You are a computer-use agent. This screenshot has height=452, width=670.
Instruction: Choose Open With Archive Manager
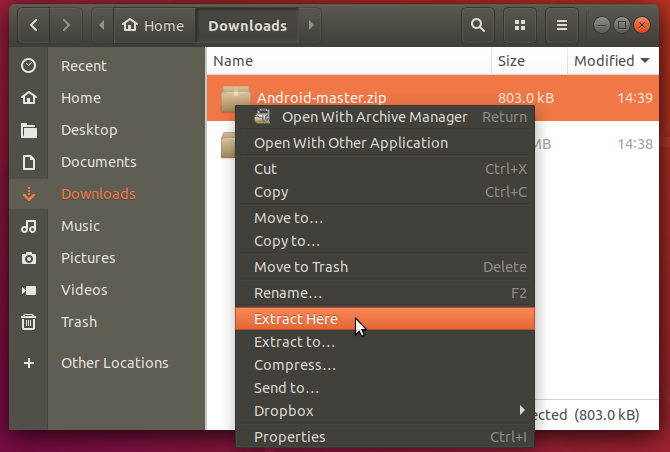pos(385,117)
